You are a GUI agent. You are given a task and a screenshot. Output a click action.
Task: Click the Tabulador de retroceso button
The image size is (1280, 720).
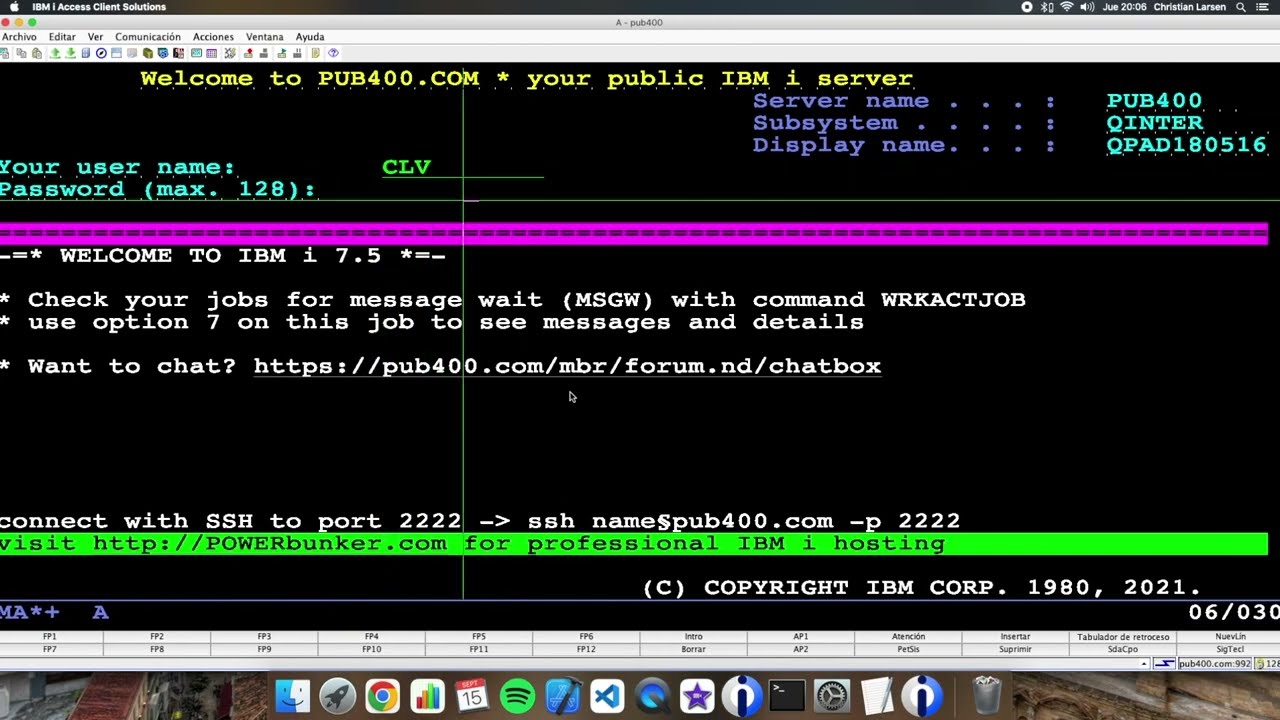[x=1123, y=636]
